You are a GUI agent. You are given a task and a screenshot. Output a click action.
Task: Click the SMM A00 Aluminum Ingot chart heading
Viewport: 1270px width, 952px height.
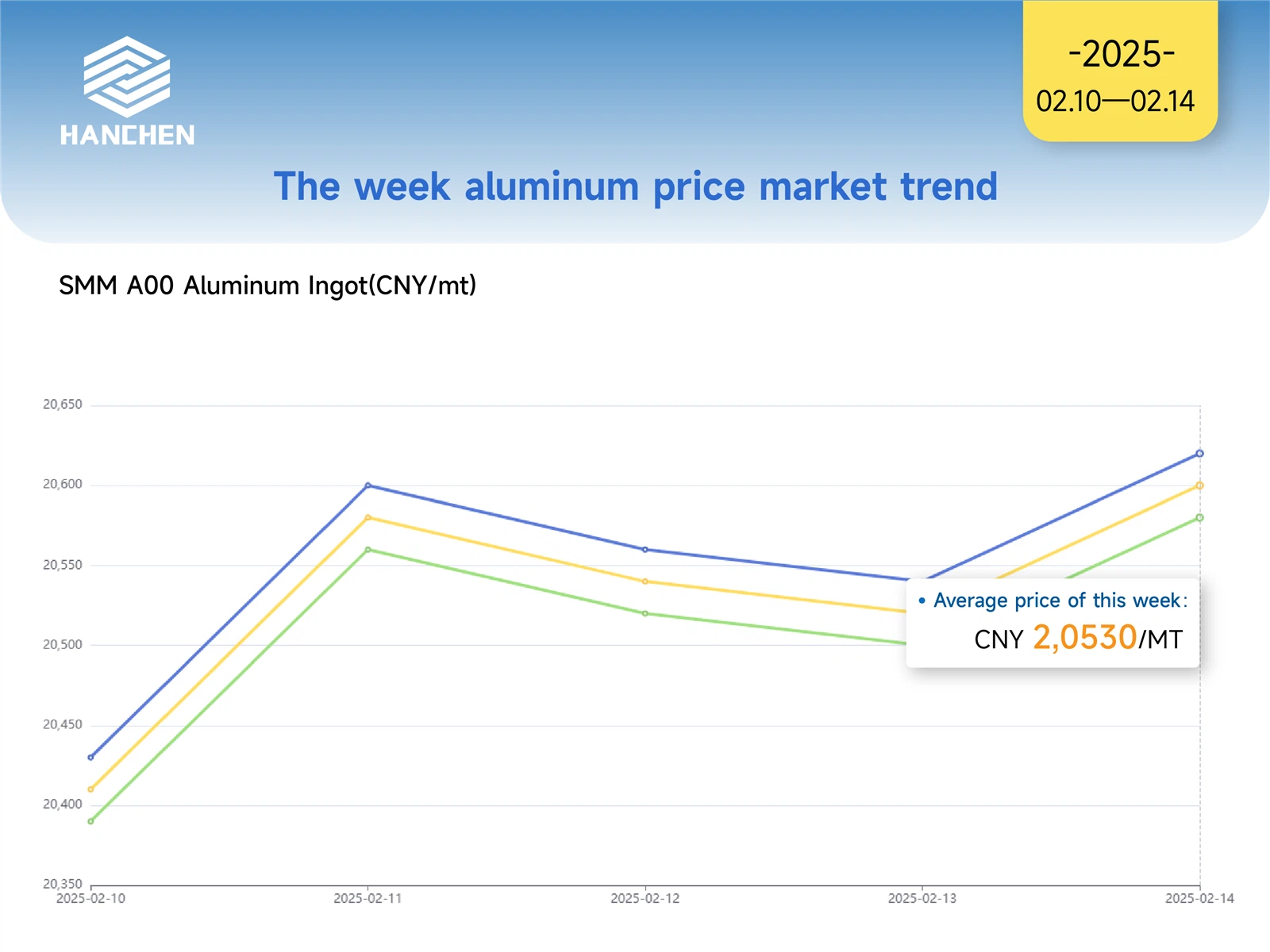267,286
